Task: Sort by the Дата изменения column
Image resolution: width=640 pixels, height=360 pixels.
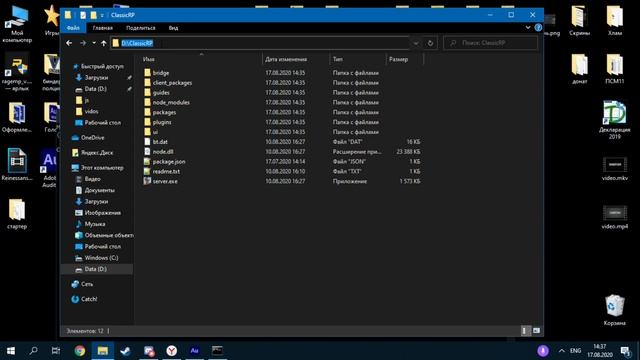Action: (x=286, y=59)
